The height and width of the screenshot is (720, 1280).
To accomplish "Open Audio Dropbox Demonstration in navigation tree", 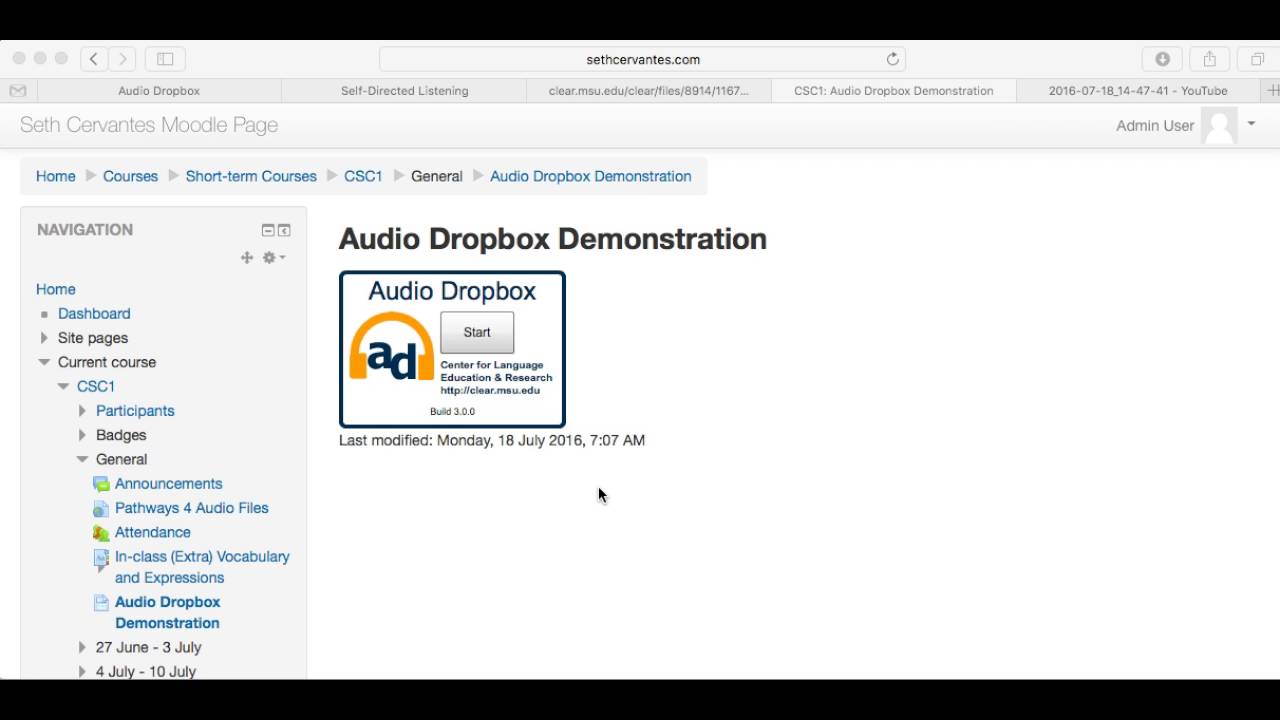I will tap(168, 612).
